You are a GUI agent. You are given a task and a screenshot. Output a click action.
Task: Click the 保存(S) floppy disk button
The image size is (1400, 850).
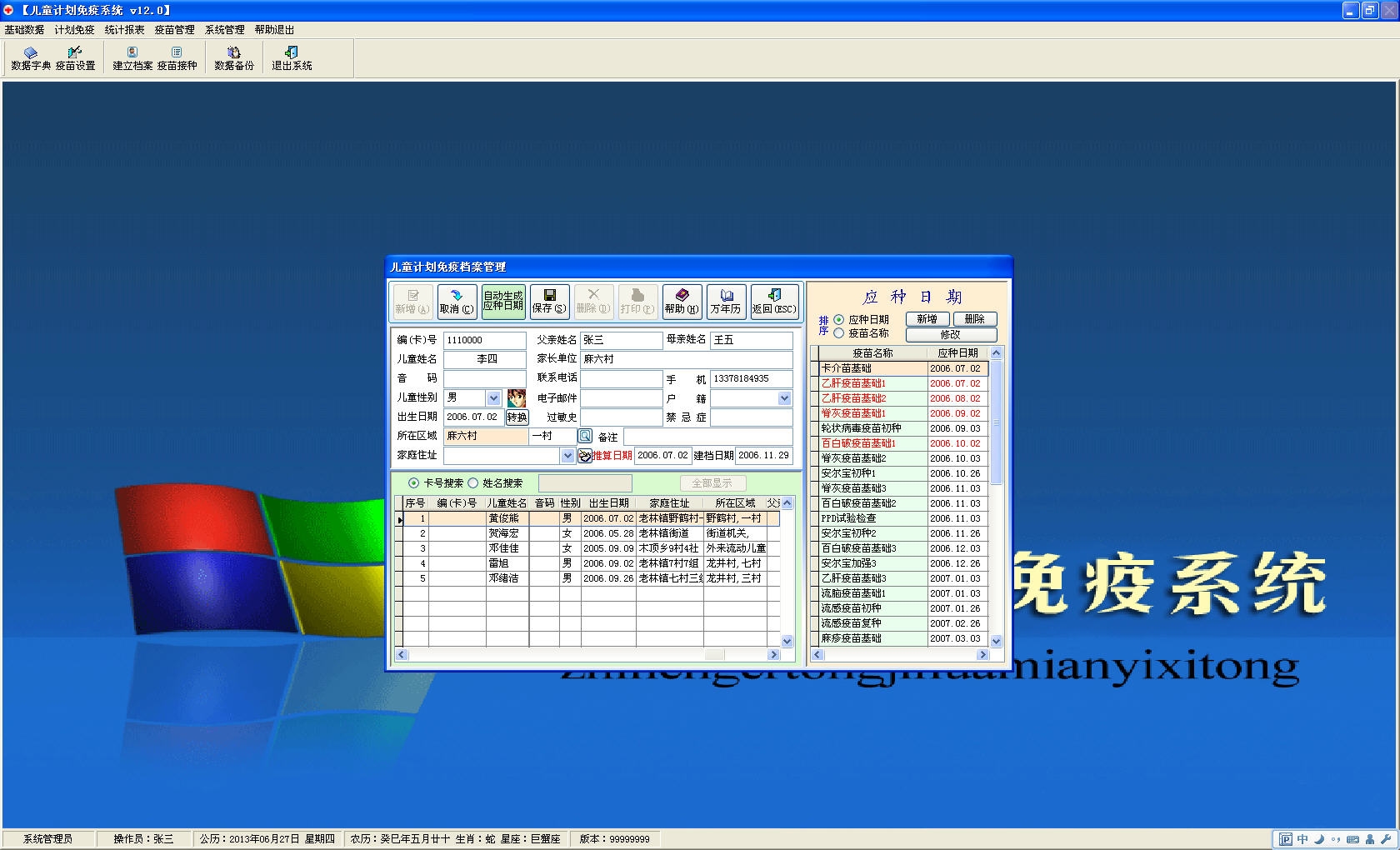[549, 301]
